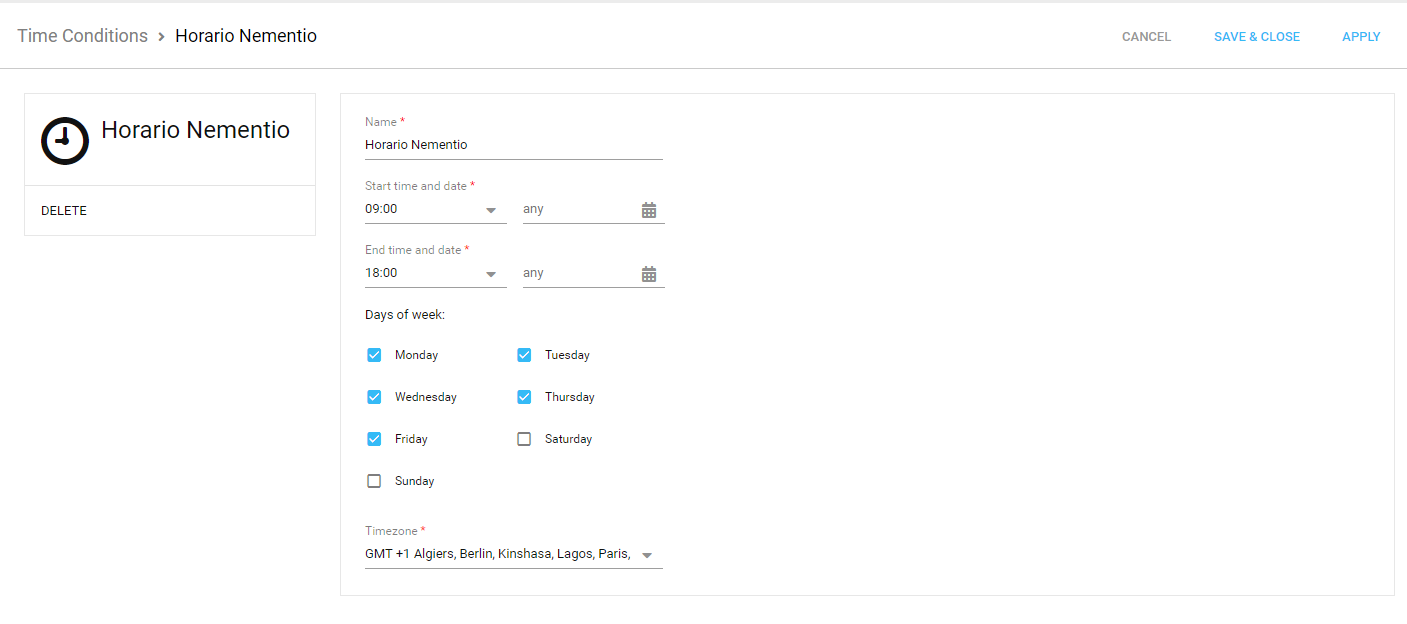Uncheck the Tuesday checkbox
The width and height of the screenshot is (1407, 624).
(x=524, y=355)
